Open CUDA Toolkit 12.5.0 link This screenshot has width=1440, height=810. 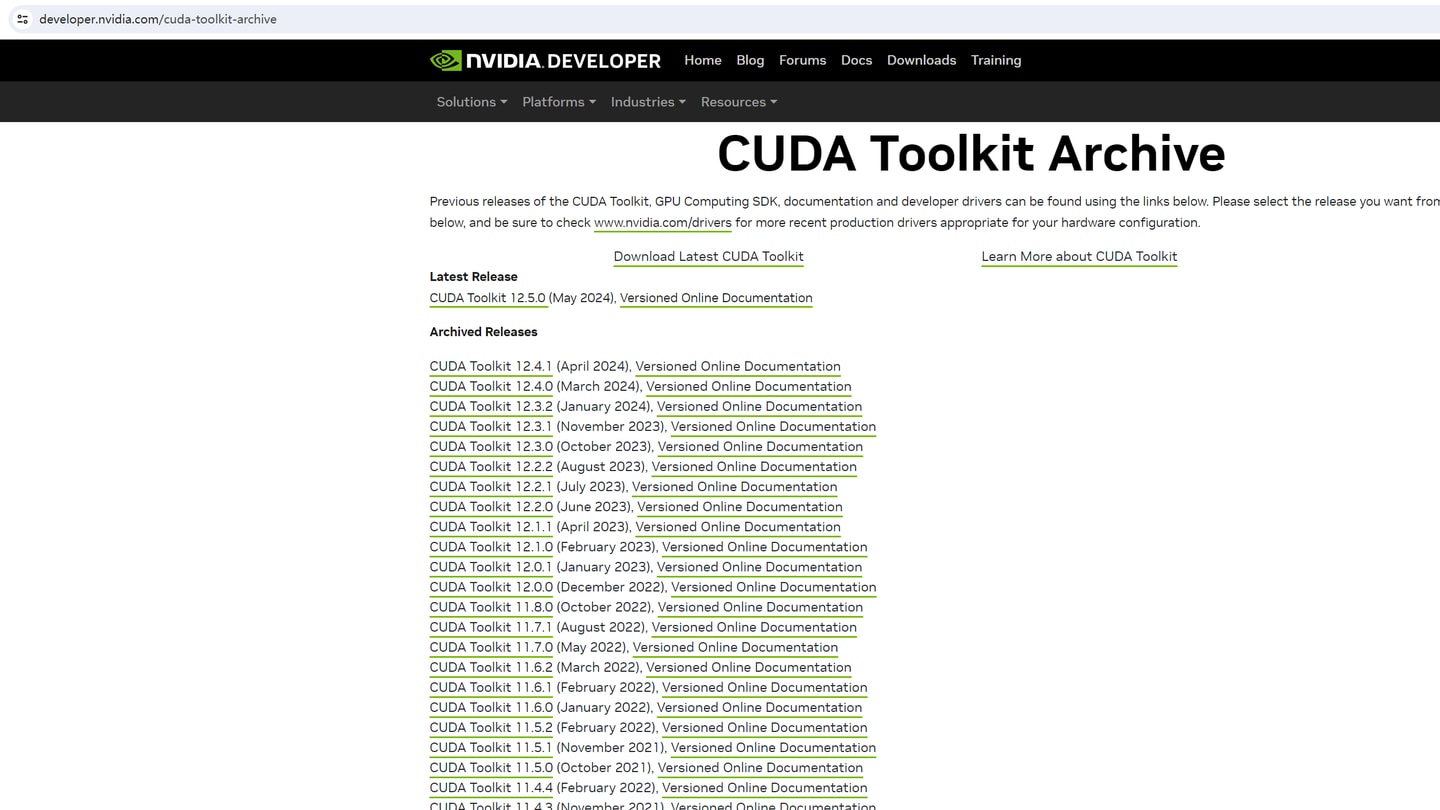(488, 298)
